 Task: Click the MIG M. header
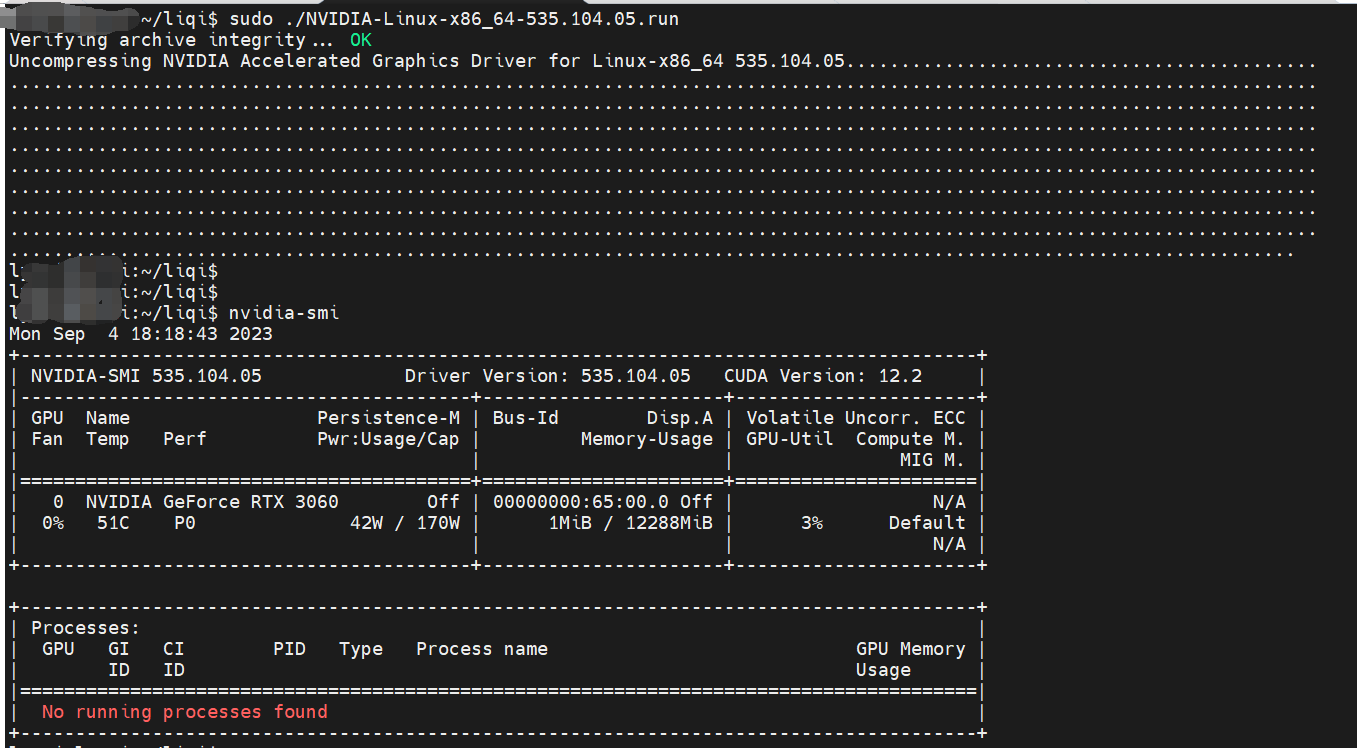(x=933, y=460)
